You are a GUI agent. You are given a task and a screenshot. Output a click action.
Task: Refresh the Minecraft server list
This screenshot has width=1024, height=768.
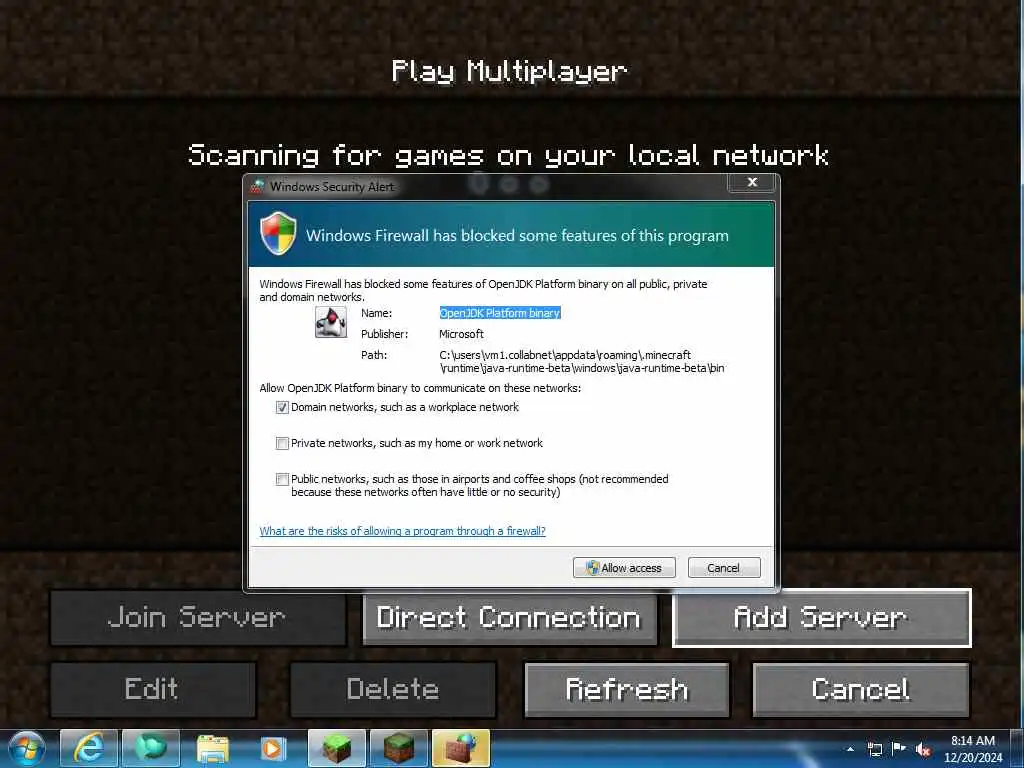(627, 690)
